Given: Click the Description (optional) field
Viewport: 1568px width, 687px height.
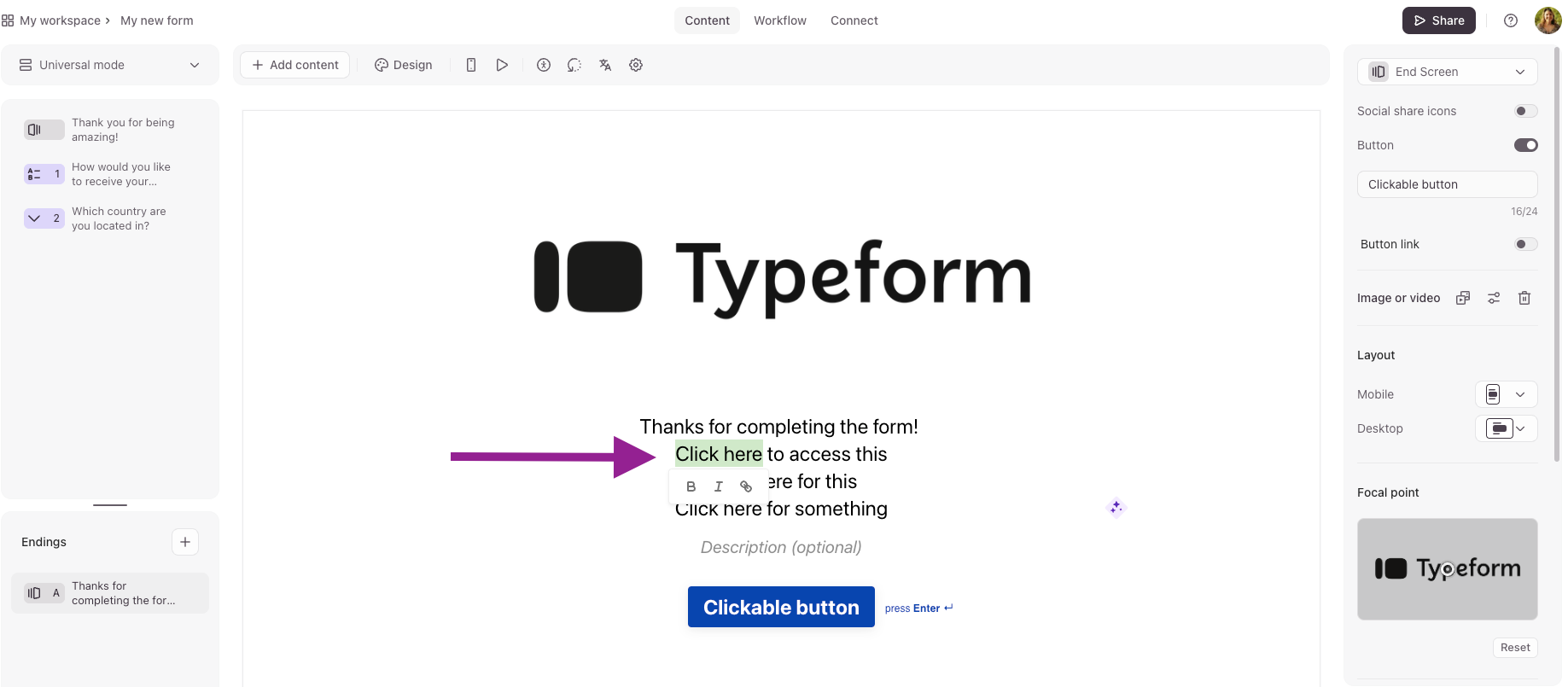Looking at the screenshot, I should tap(781, 547).
